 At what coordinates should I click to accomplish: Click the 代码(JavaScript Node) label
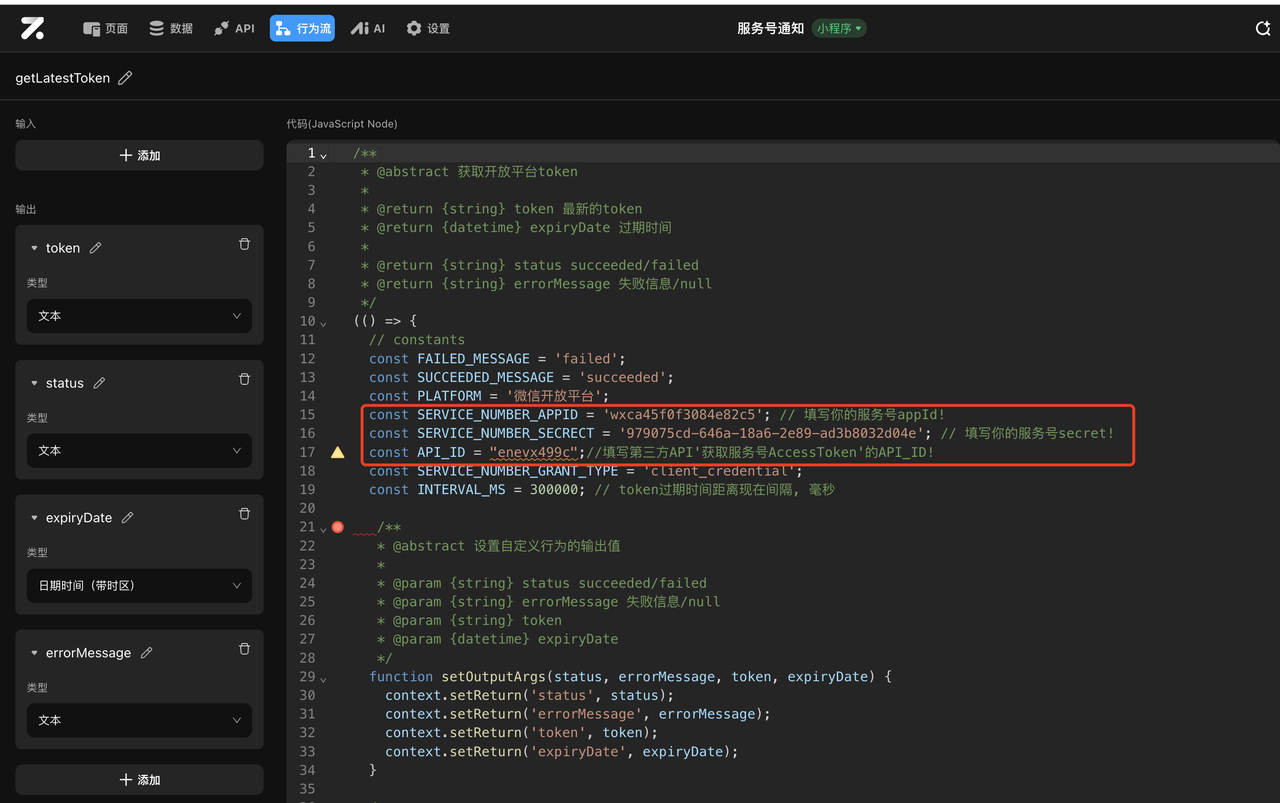coord(342,124)
